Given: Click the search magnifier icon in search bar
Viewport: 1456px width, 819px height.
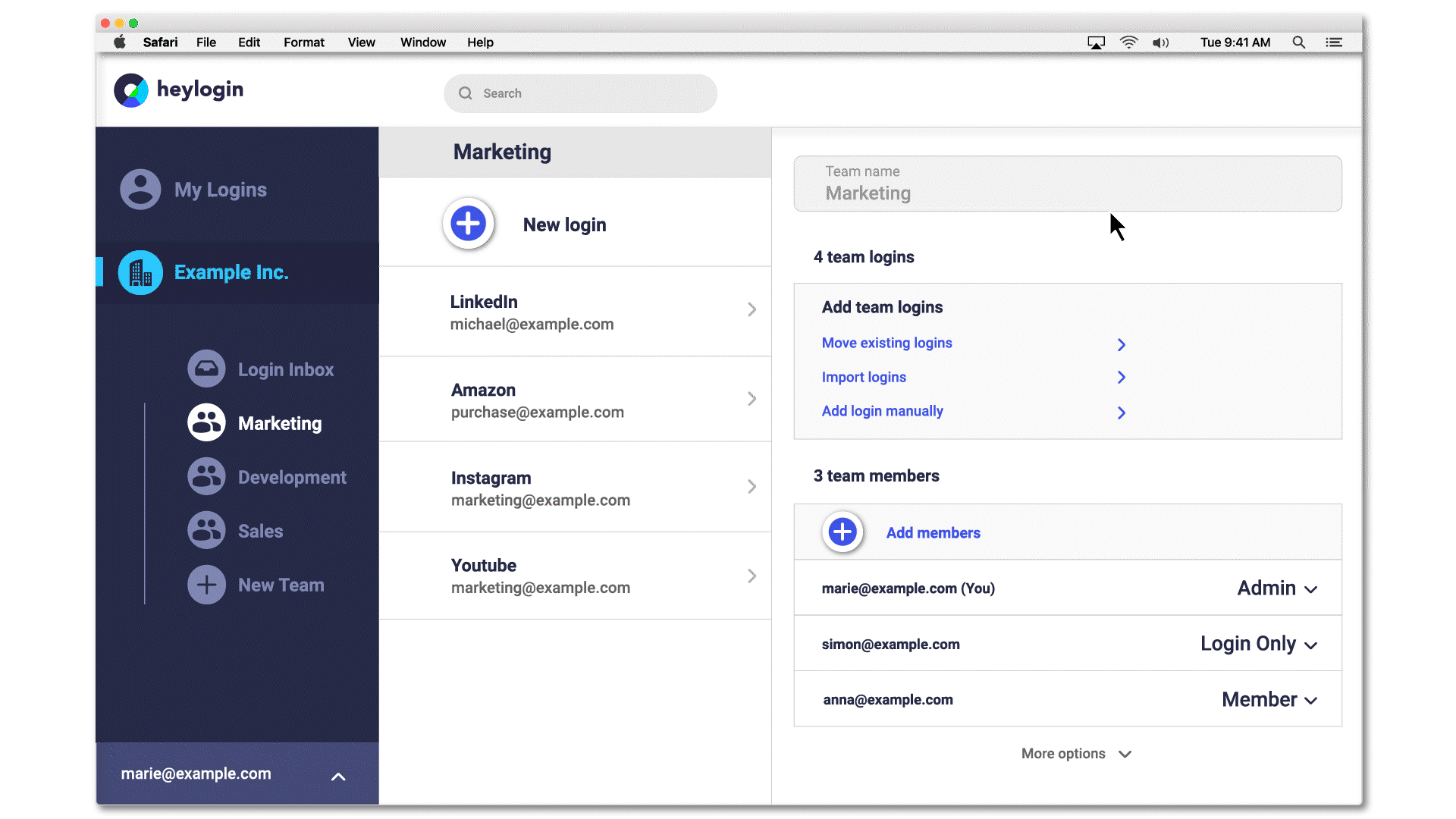Looking at the screenshot, I should [466, 93].
